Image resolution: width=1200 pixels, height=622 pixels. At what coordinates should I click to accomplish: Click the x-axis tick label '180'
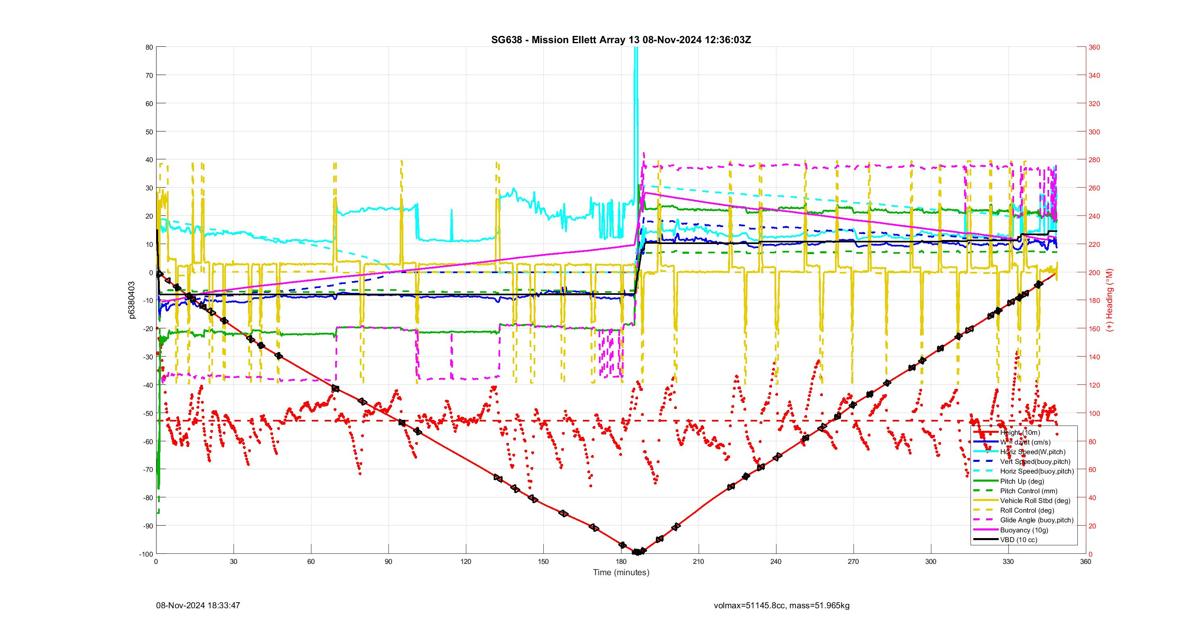coord(620,562)
